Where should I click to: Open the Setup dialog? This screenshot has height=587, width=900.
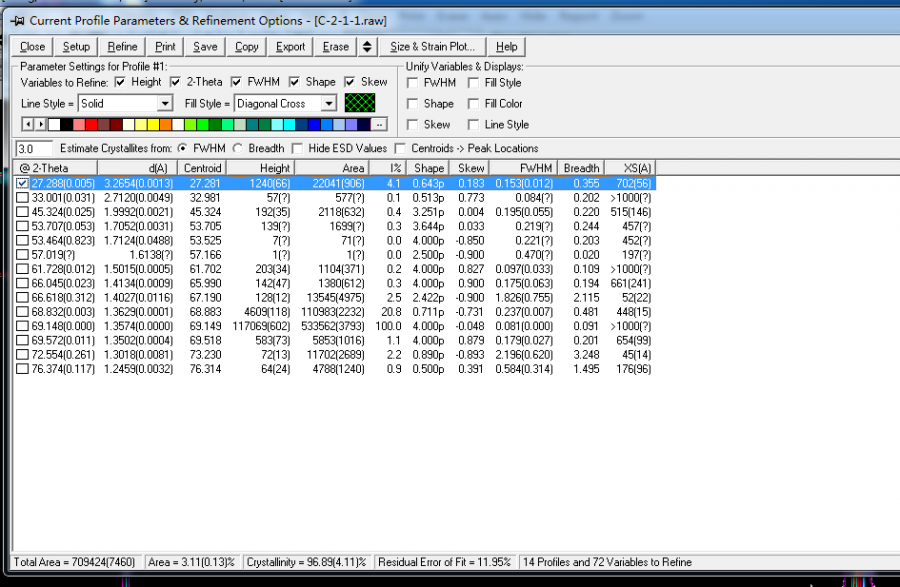[76, 47]
